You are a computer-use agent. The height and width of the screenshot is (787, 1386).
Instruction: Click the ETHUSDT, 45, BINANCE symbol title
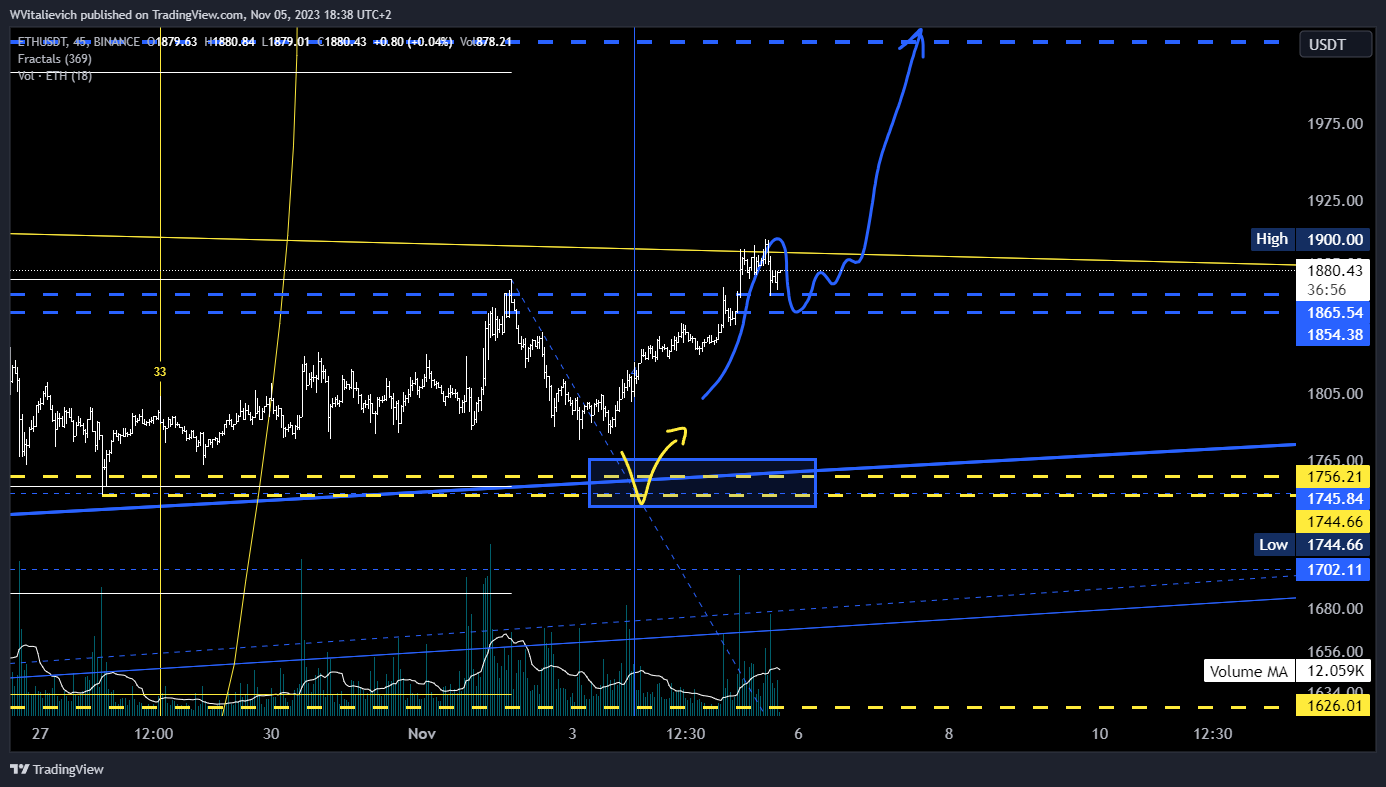tap(79, 42)
